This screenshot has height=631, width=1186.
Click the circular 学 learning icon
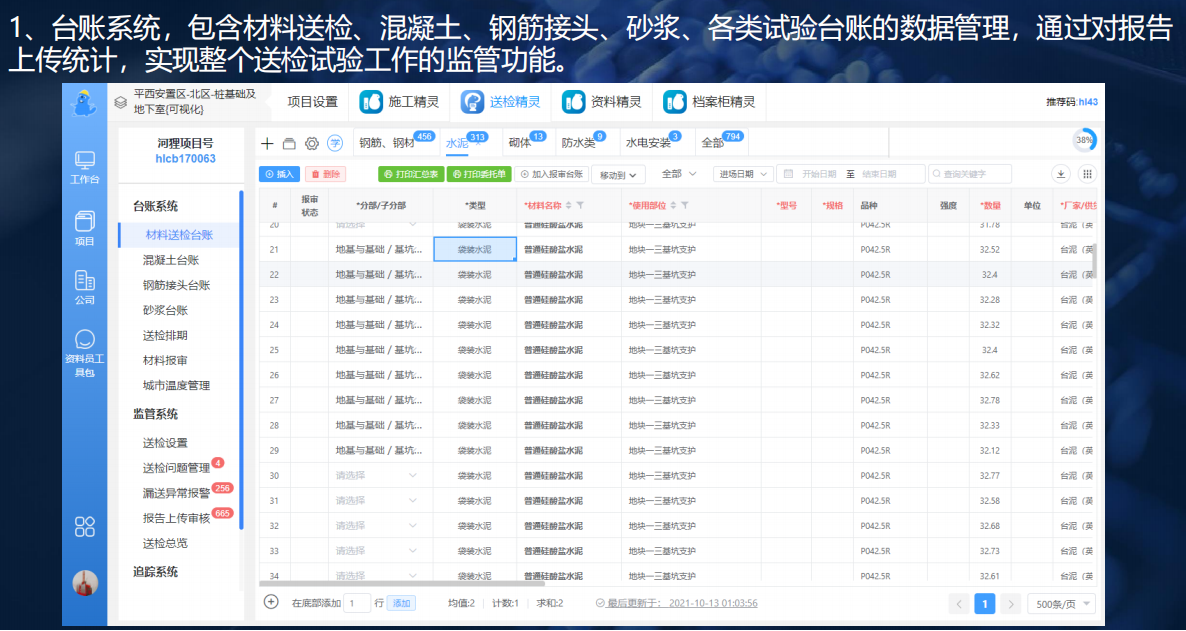336,143
